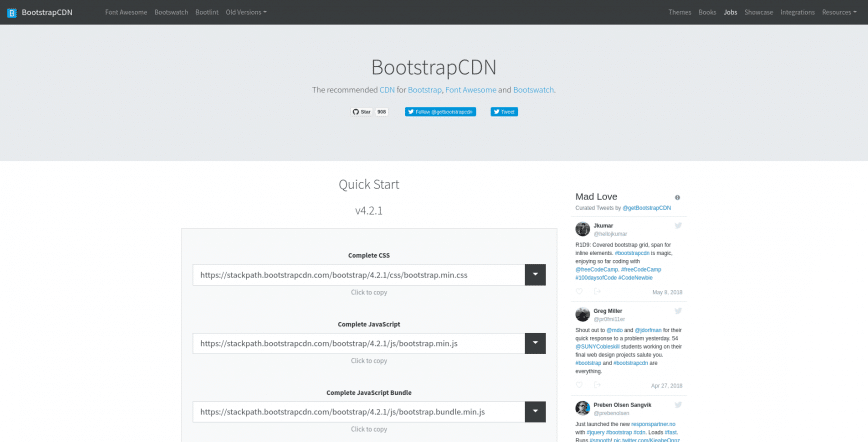Open the Bootswatch nav link
The height and width of the screenshot is (442, 868).
pyautogui.click(x=171, y=12)
